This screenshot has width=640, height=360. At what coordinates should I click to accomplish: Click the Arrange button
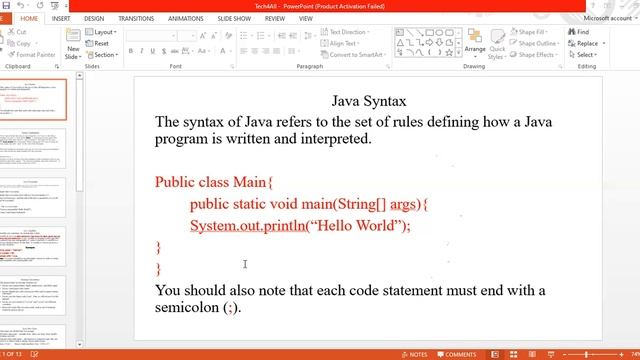(475, 43)
